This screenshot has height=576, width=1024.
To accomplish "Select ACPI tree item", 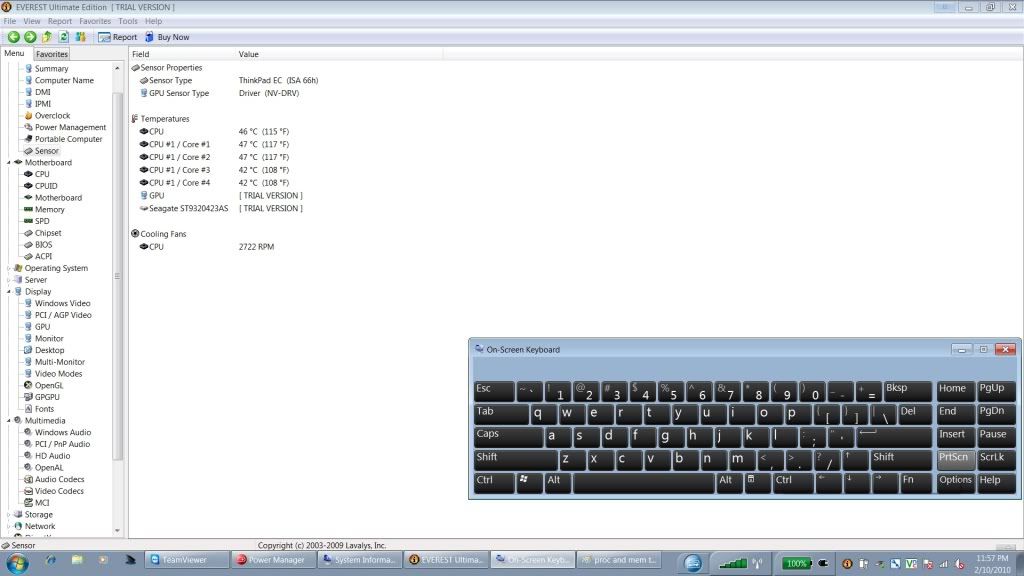I will tap(43, 257).
